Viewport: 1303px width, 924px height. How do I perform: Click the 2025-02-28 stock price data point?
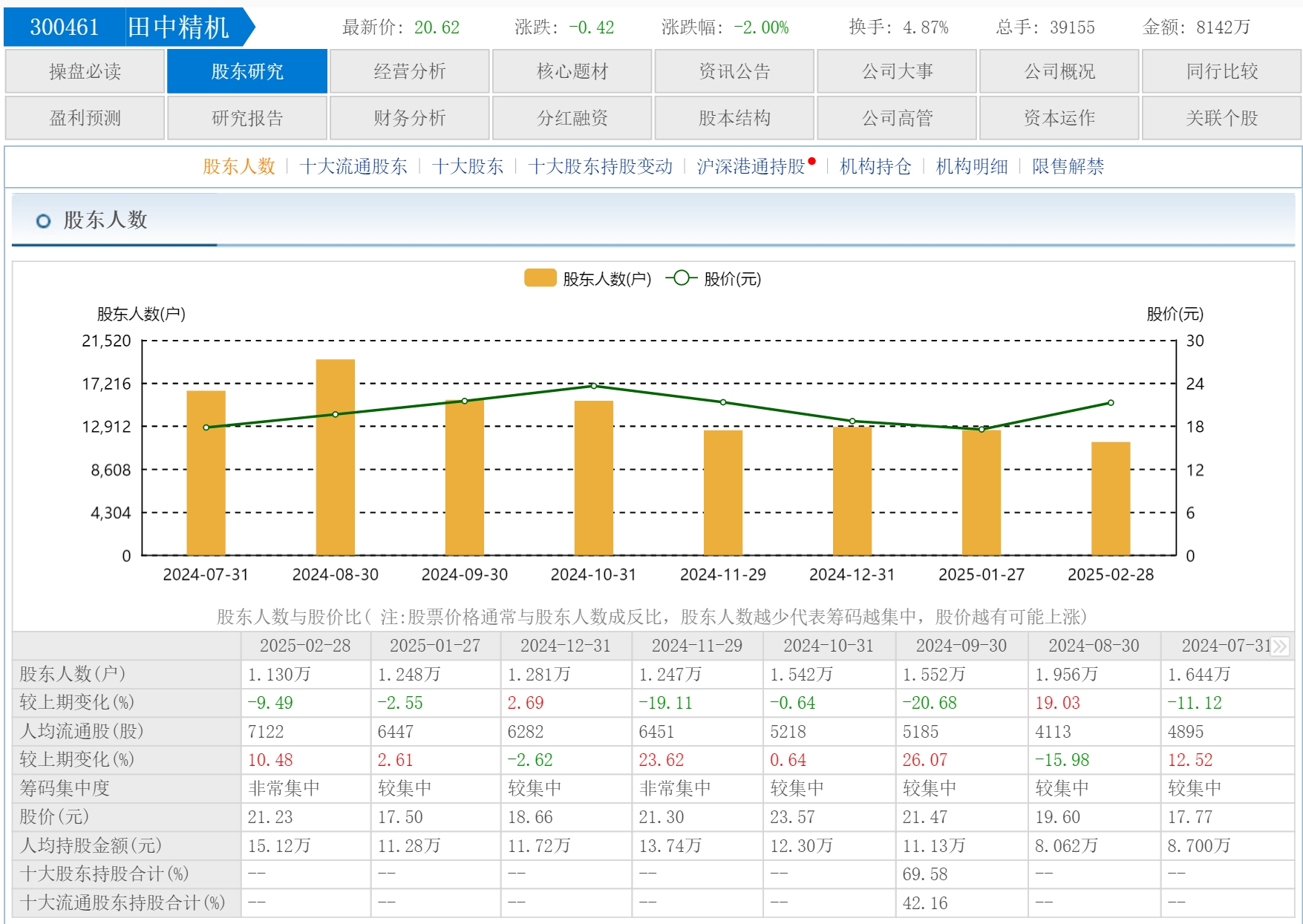(1111, 403)
